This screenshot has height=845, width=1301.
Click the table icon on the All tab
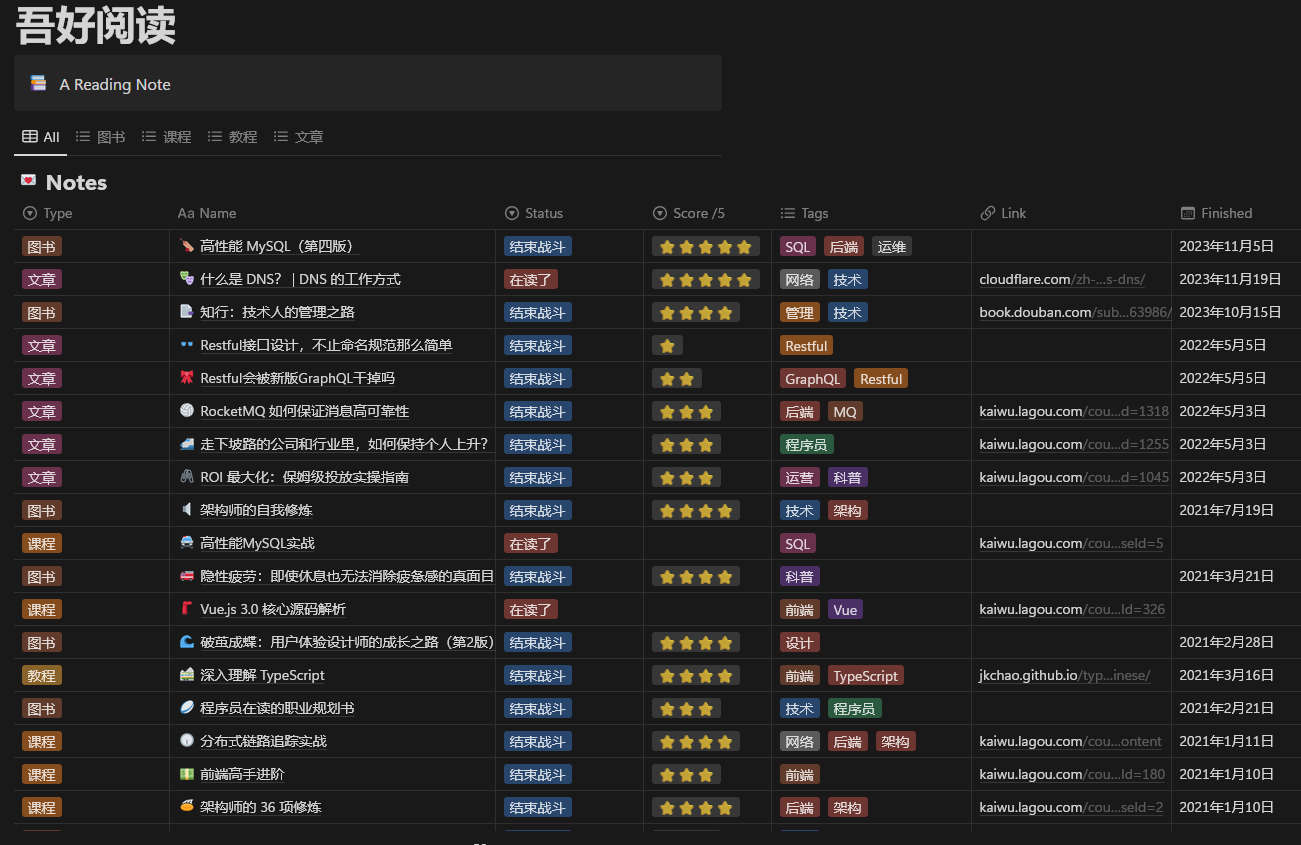click(30, 137)
